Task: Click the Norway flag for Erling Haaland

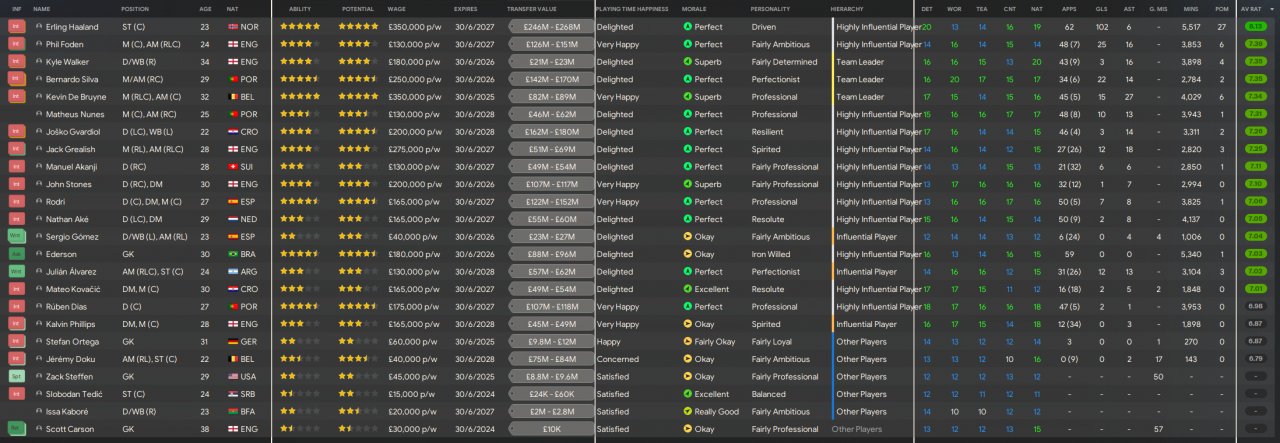Action: [233, 27]
